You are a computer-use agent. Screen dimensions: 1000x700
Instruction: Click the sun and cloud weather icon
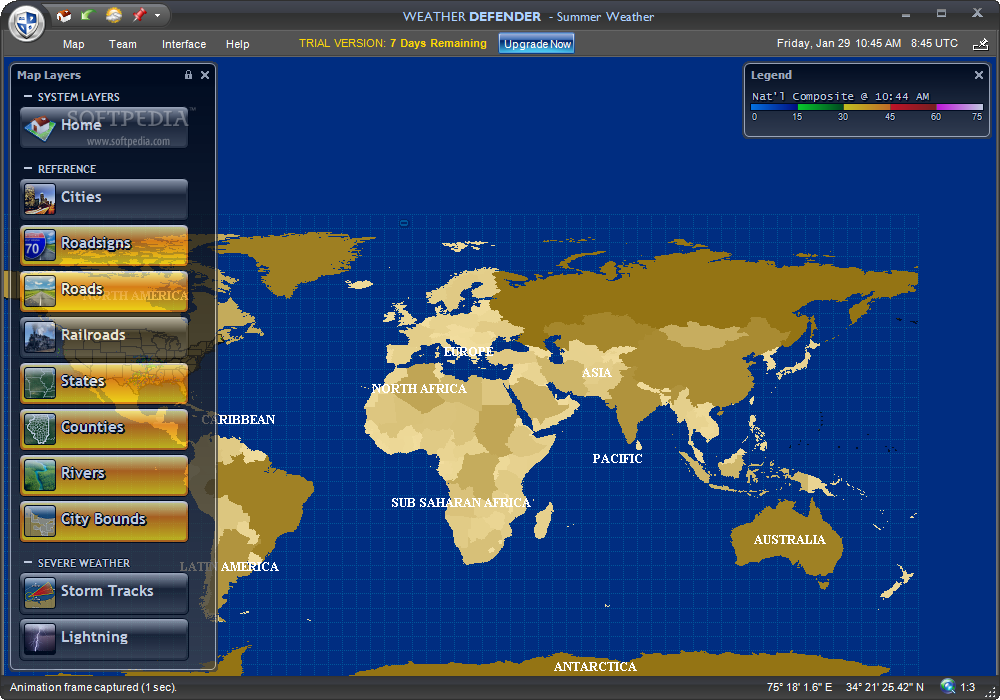click(114, 15)
